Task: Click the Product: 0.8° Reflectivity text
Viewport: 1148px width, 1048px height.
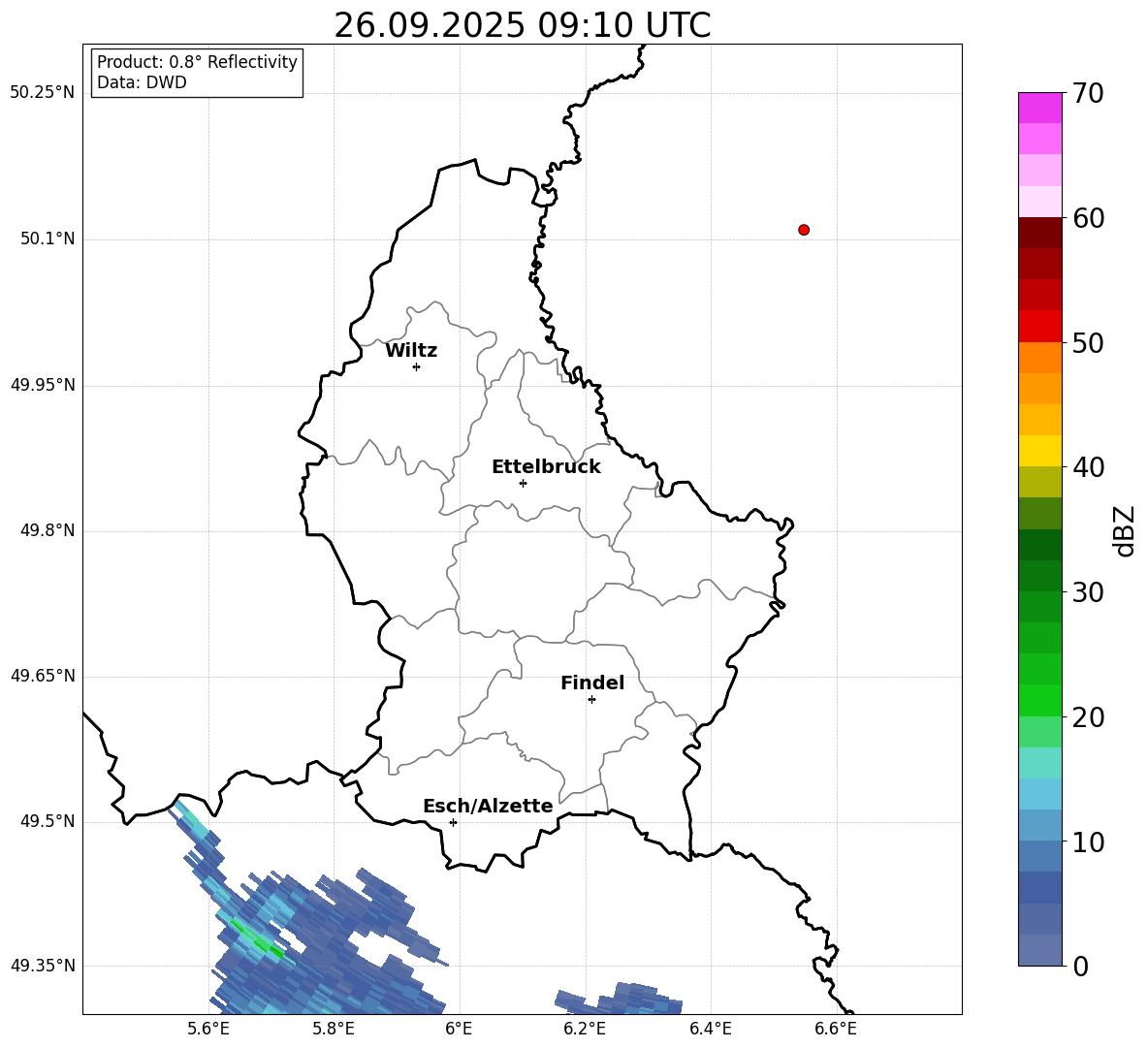Action: [x=197, y=62]
